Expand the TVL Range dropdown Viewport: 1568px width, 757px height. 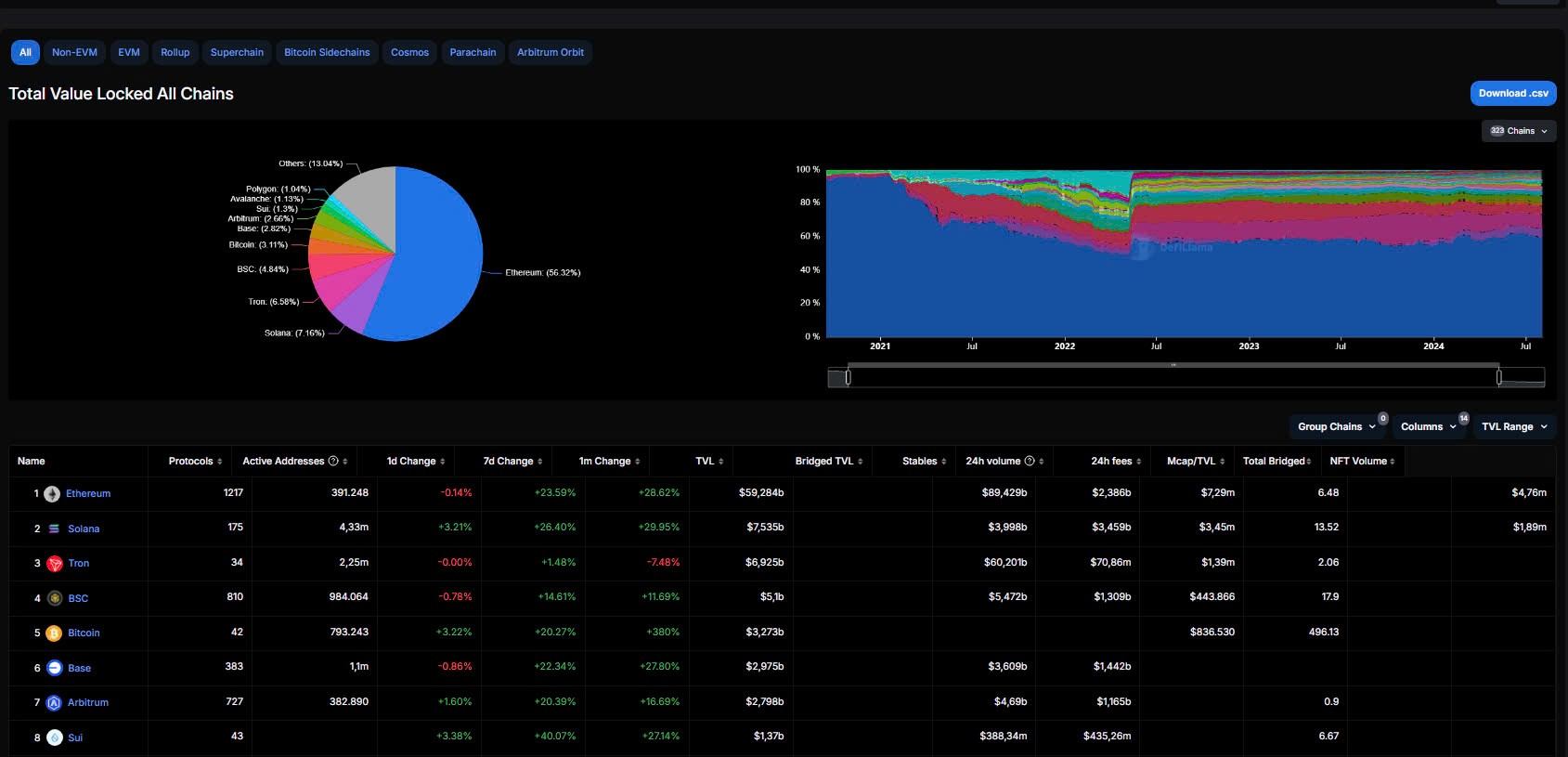1514,426
